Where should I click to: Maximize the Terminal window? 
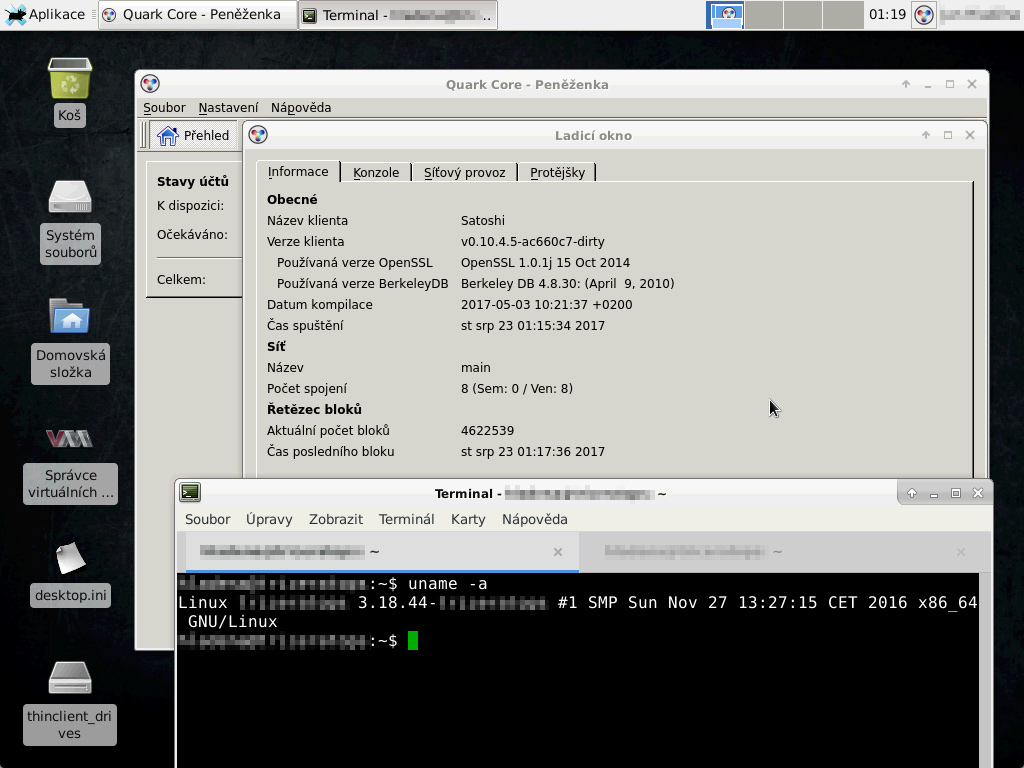pos(955,493)
